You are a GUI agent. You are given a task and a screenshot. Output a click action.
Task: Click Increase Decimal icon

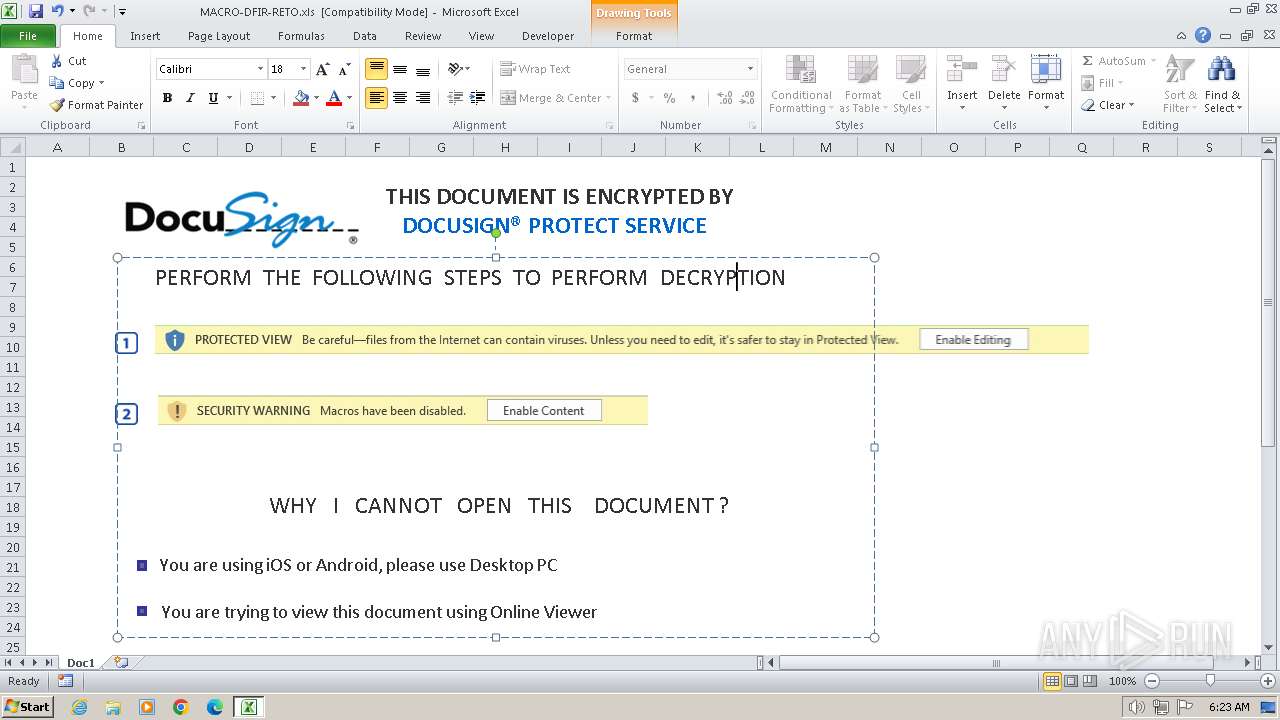point(724,98)
